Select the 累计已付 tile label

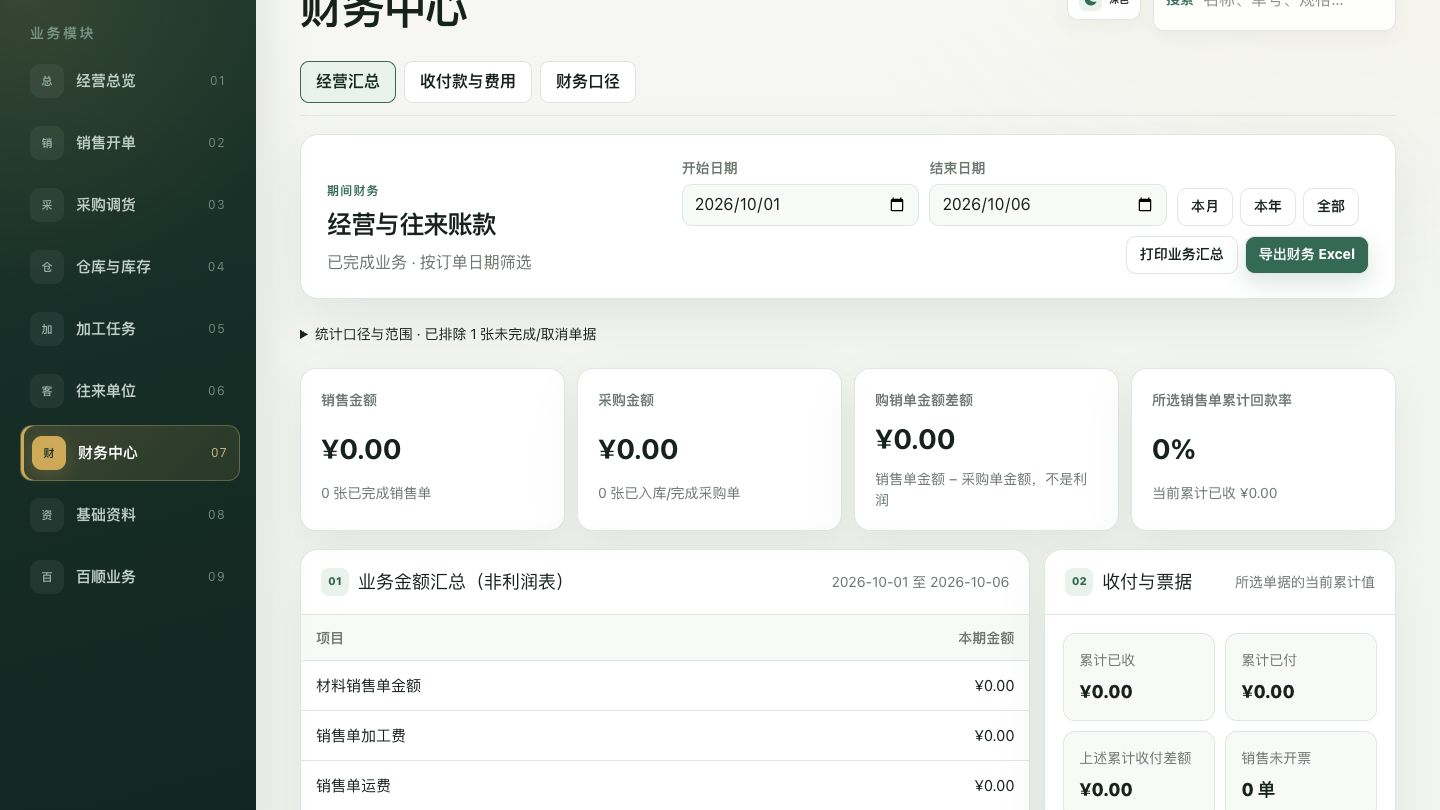click(1269, 660)
